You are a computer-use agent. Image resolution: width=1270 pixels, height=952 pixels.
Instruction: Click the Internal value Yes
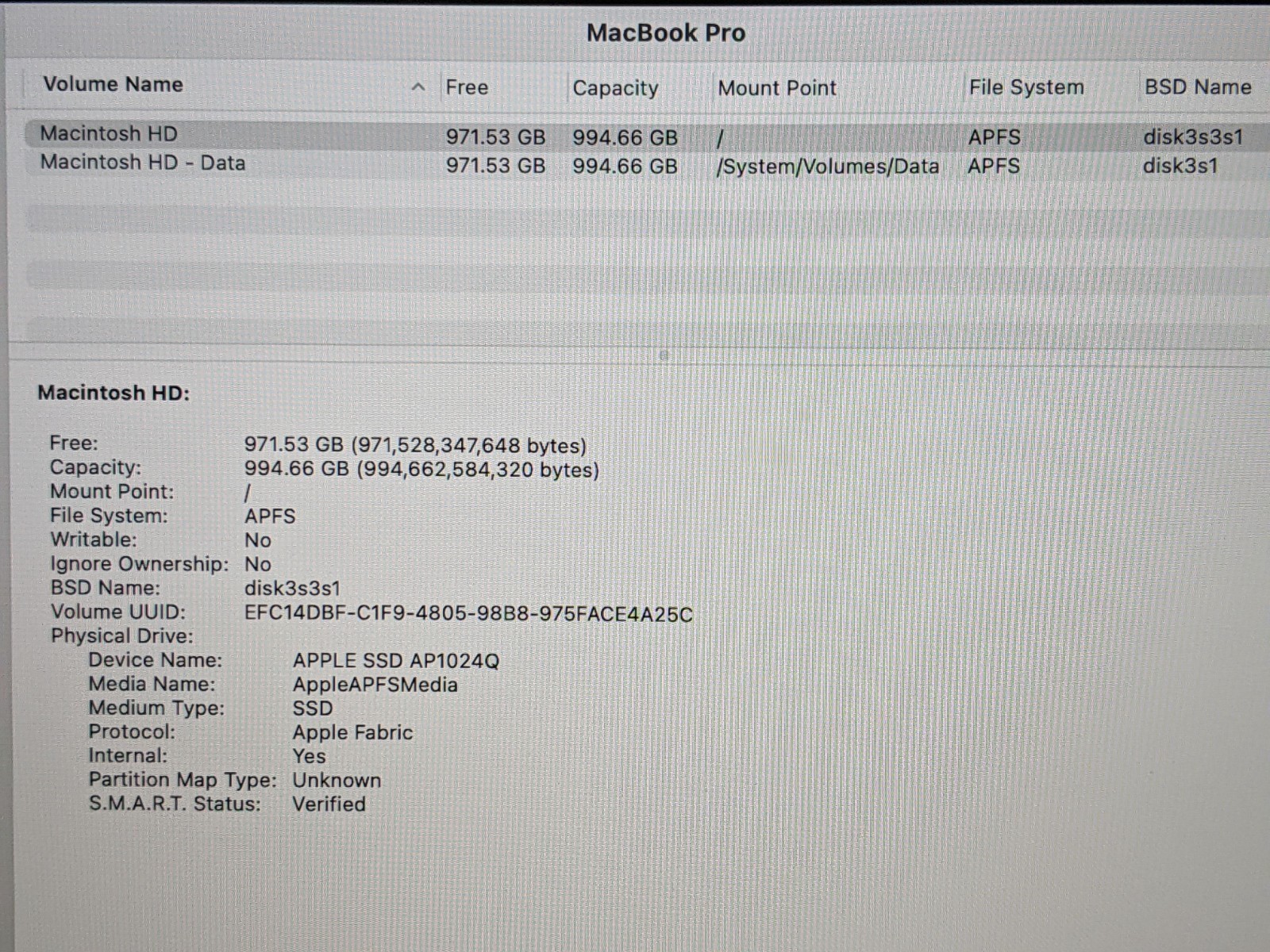(309, 756)
